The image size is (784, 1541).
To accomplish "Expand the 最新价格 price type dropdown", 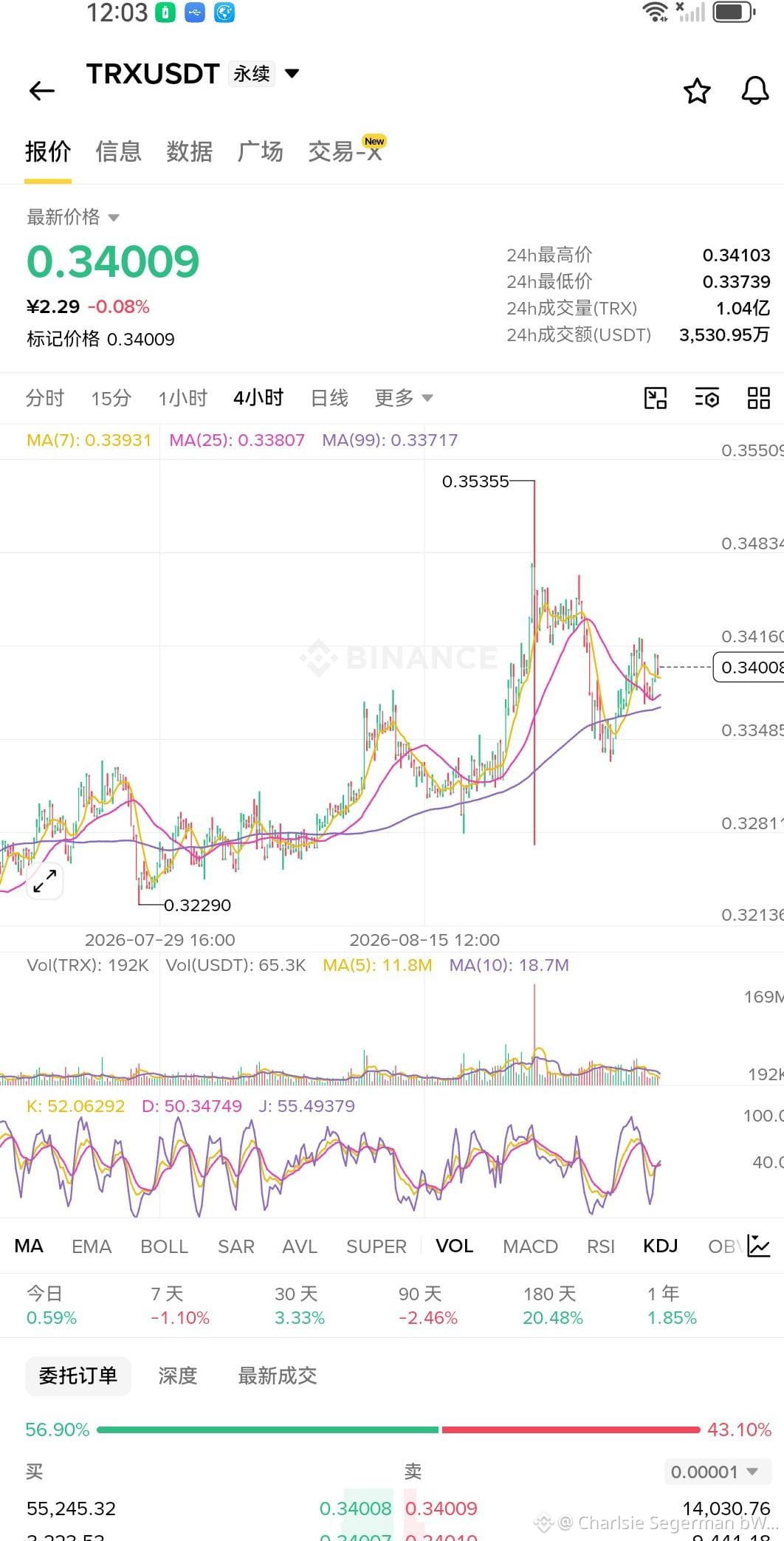I will click(114, 217).
